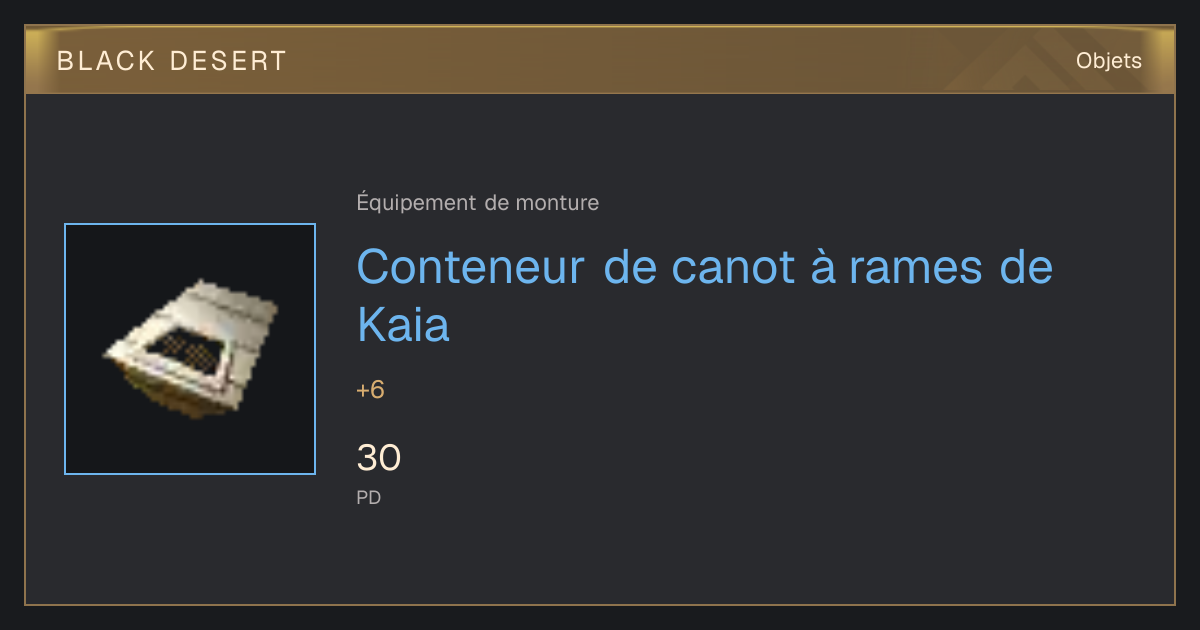Select the dark grille on the container icon

[190, 350]
